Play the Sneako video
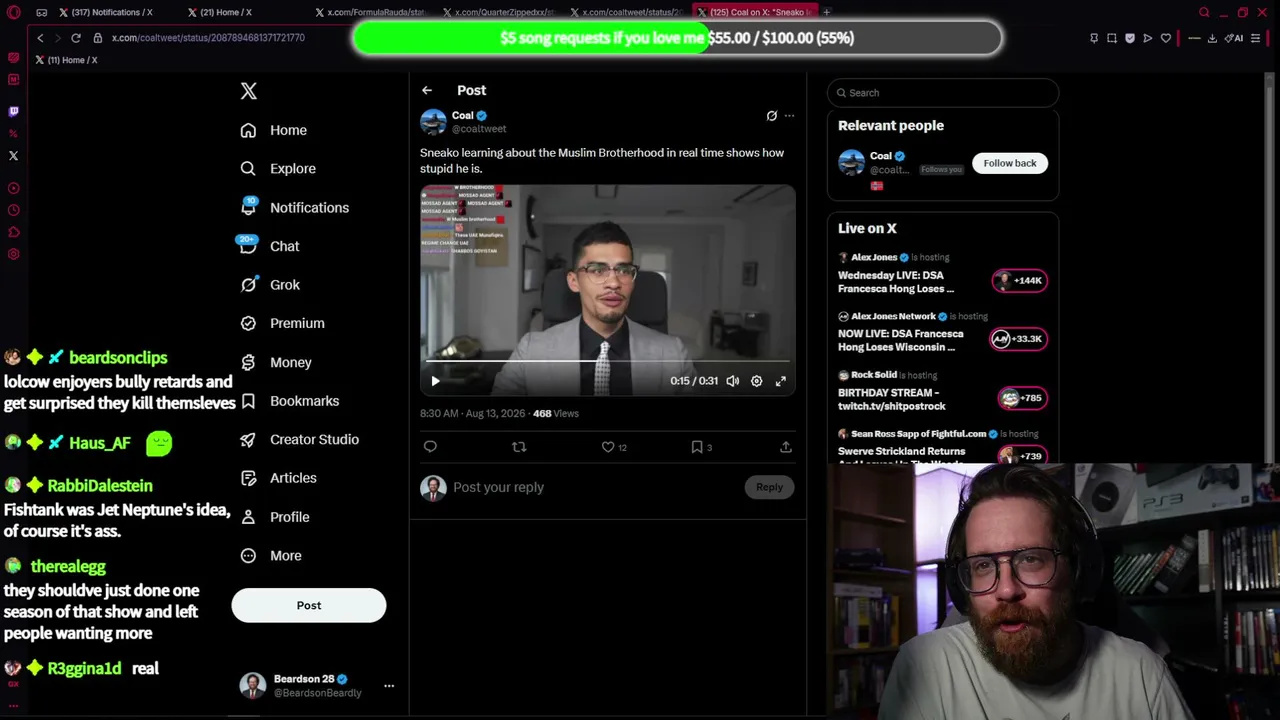Image resolution: width=1280 pixels, height=720 pixels. [x=435, y=381]
